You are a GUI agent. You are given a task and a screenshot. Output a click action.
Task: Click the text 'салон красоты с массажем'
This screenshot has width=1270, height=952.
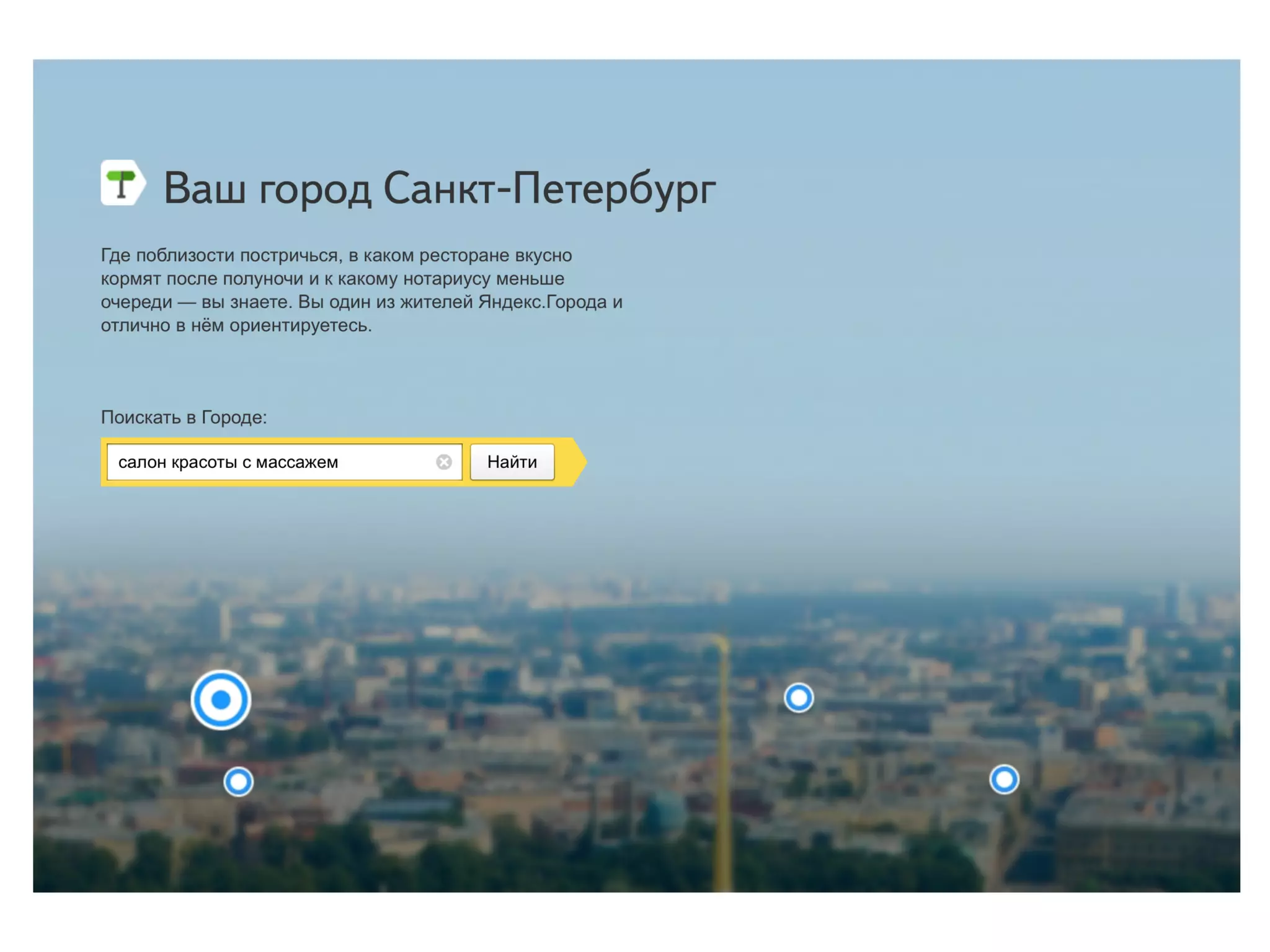(x=228, y=462)
